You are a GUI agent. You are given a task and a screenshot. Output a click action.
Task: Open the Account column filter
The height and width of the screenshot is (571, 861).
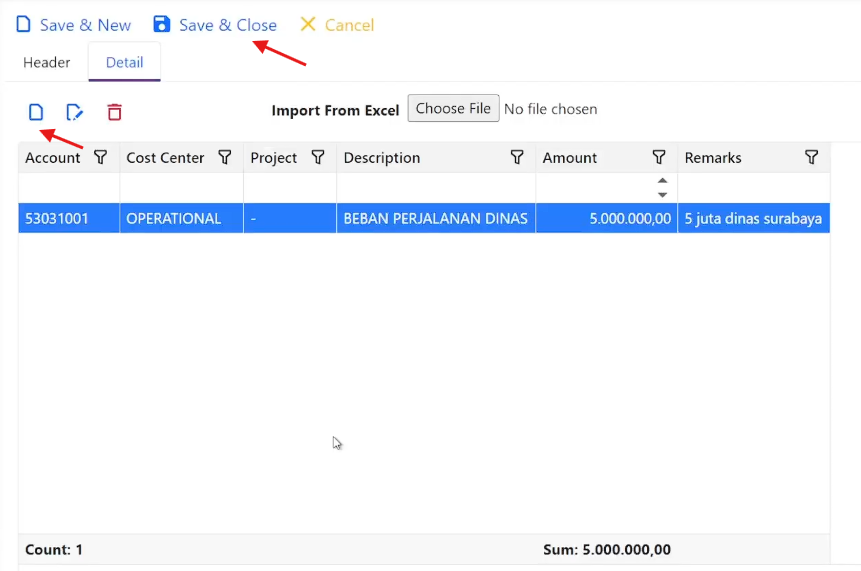coord(100,158)
